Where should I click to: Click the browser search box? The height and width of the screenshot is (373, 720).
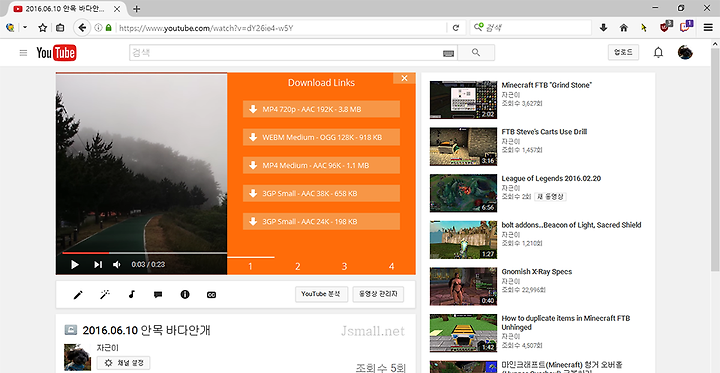(x=530, y=28)
